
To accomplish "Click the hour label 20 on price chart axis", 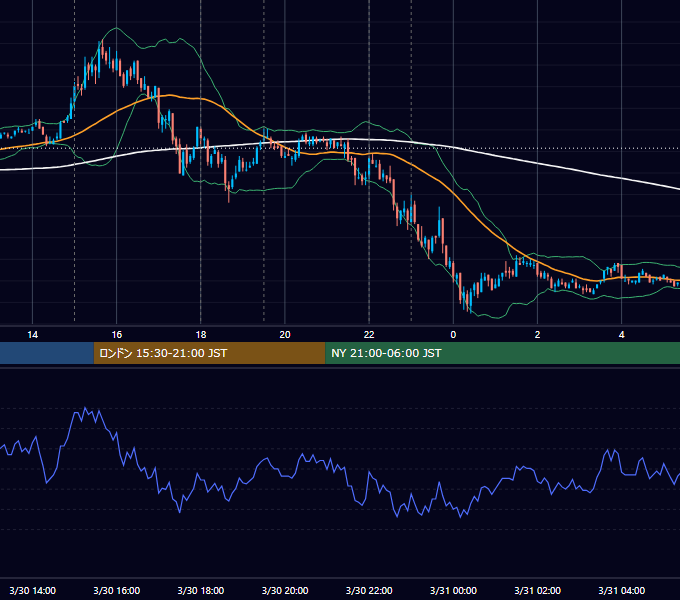I will (x=285, y=335).
